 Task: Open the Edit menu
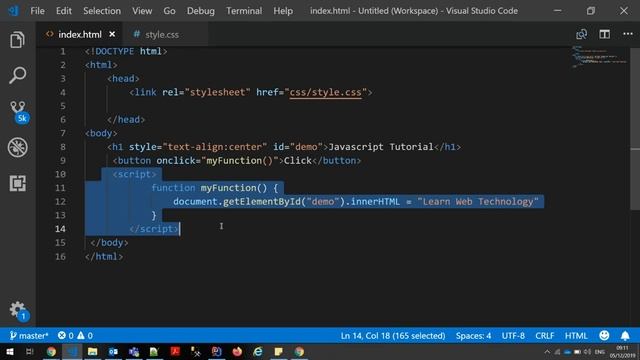pyautogui.click(x=64, y=11)
